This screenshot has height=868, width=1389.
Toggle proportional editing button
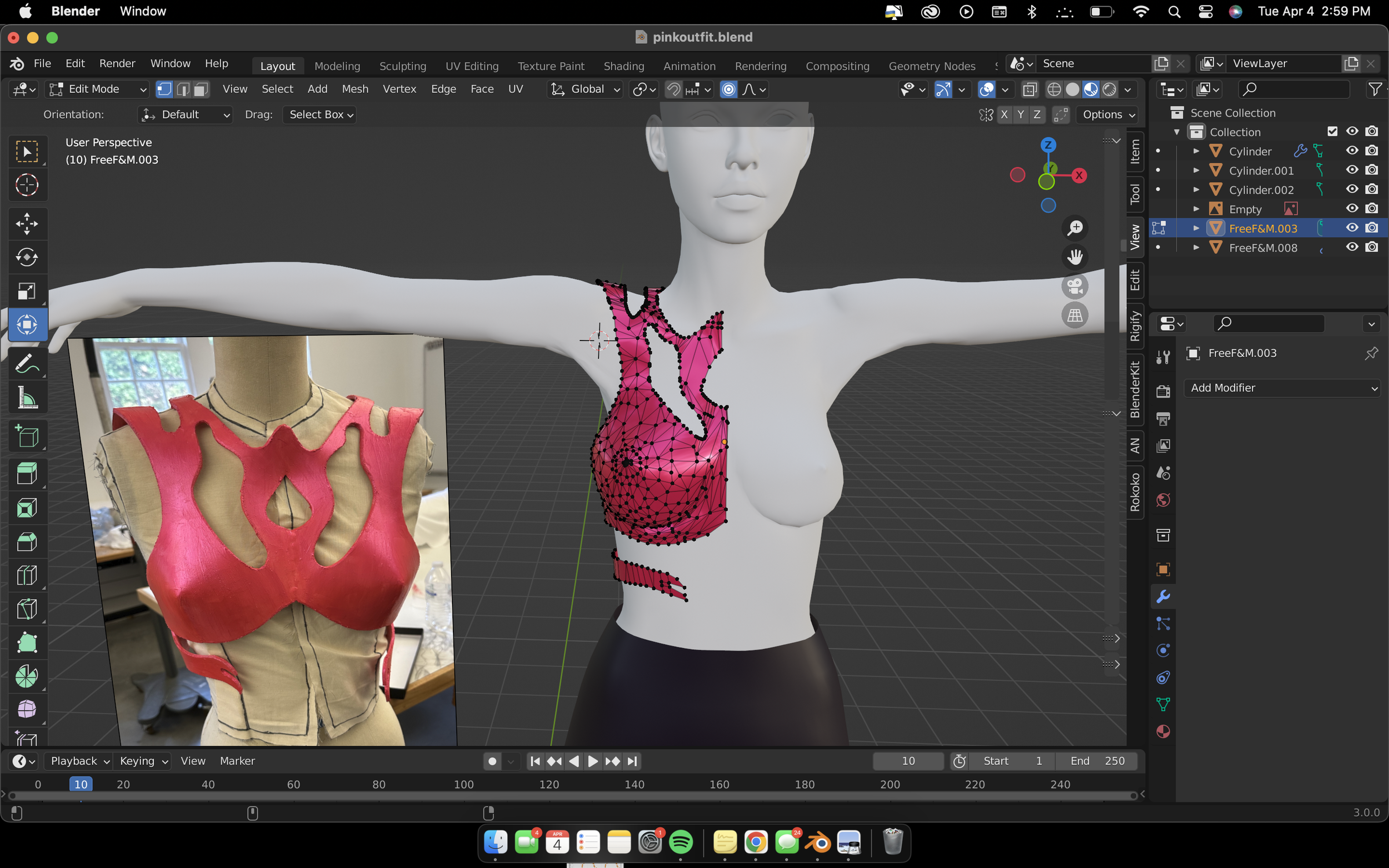point(728,89)
